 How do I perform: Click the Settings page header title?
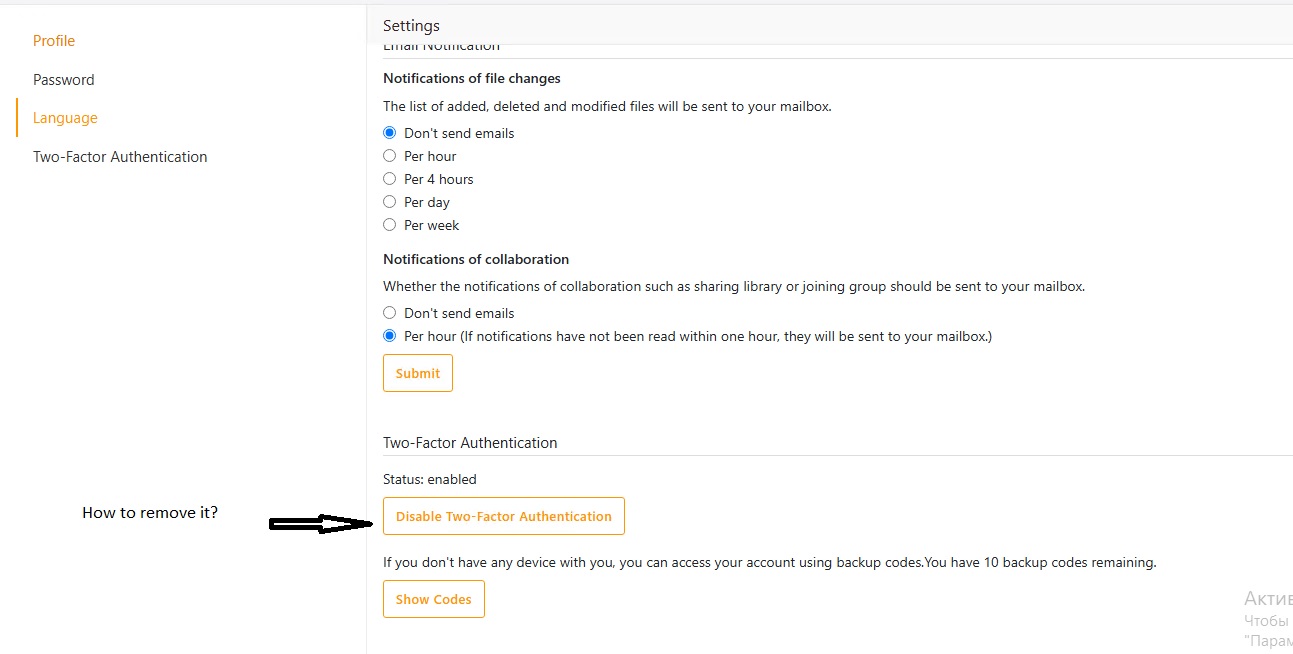tap(411, 26)
